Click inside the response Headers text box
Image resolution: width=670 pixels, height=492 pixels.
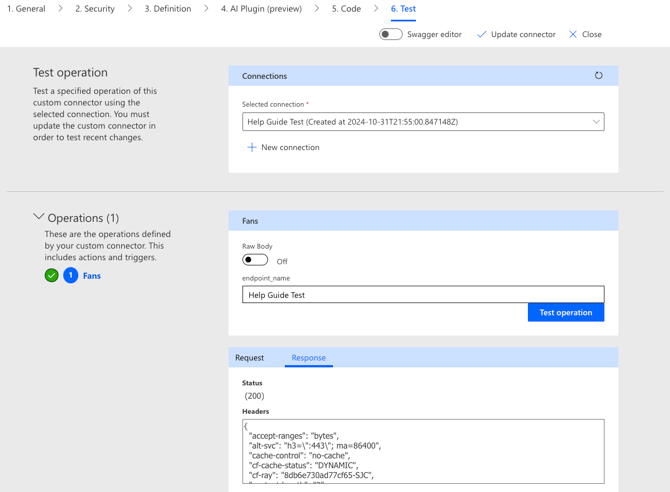422,451
